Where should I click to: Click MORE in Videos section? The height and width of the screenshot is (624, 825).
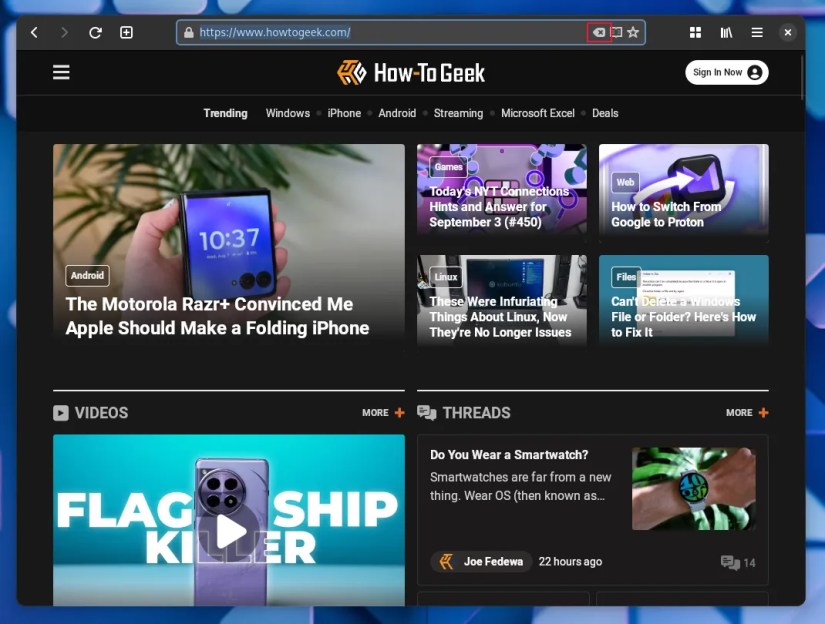[x=383, y=413]
